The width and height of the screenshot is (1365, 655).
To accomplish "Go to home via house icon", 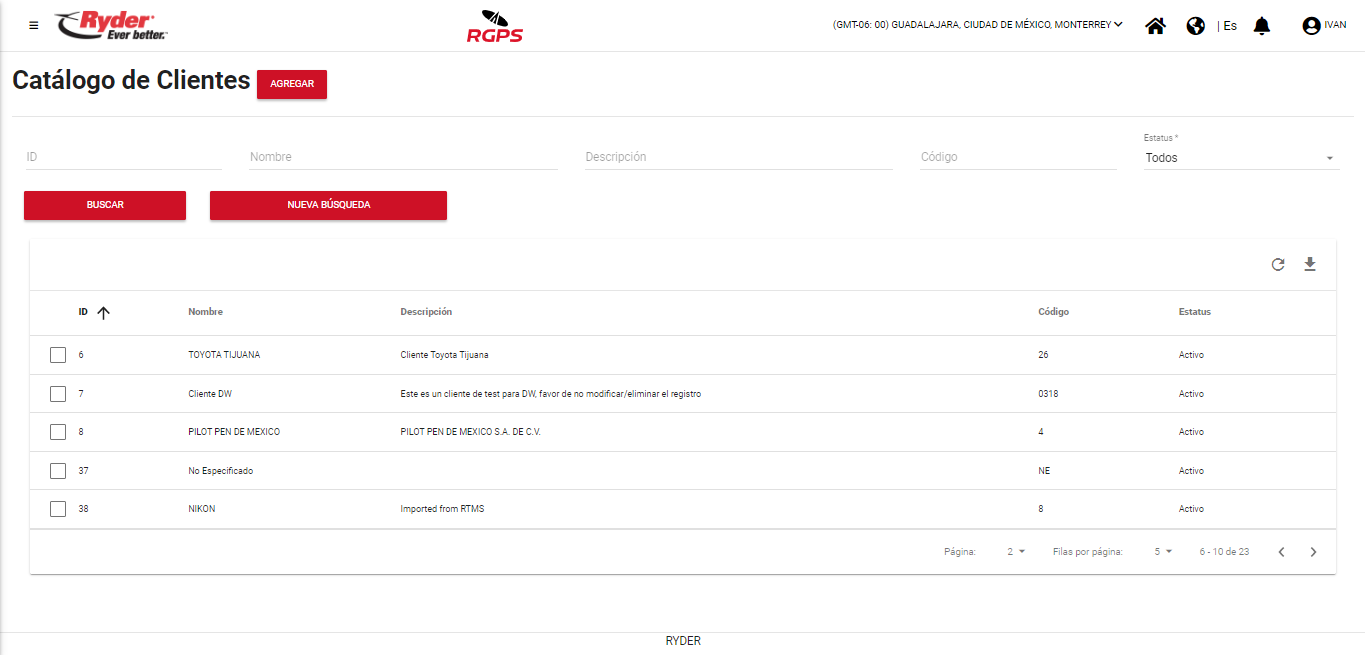I will tap(1155, 26).
